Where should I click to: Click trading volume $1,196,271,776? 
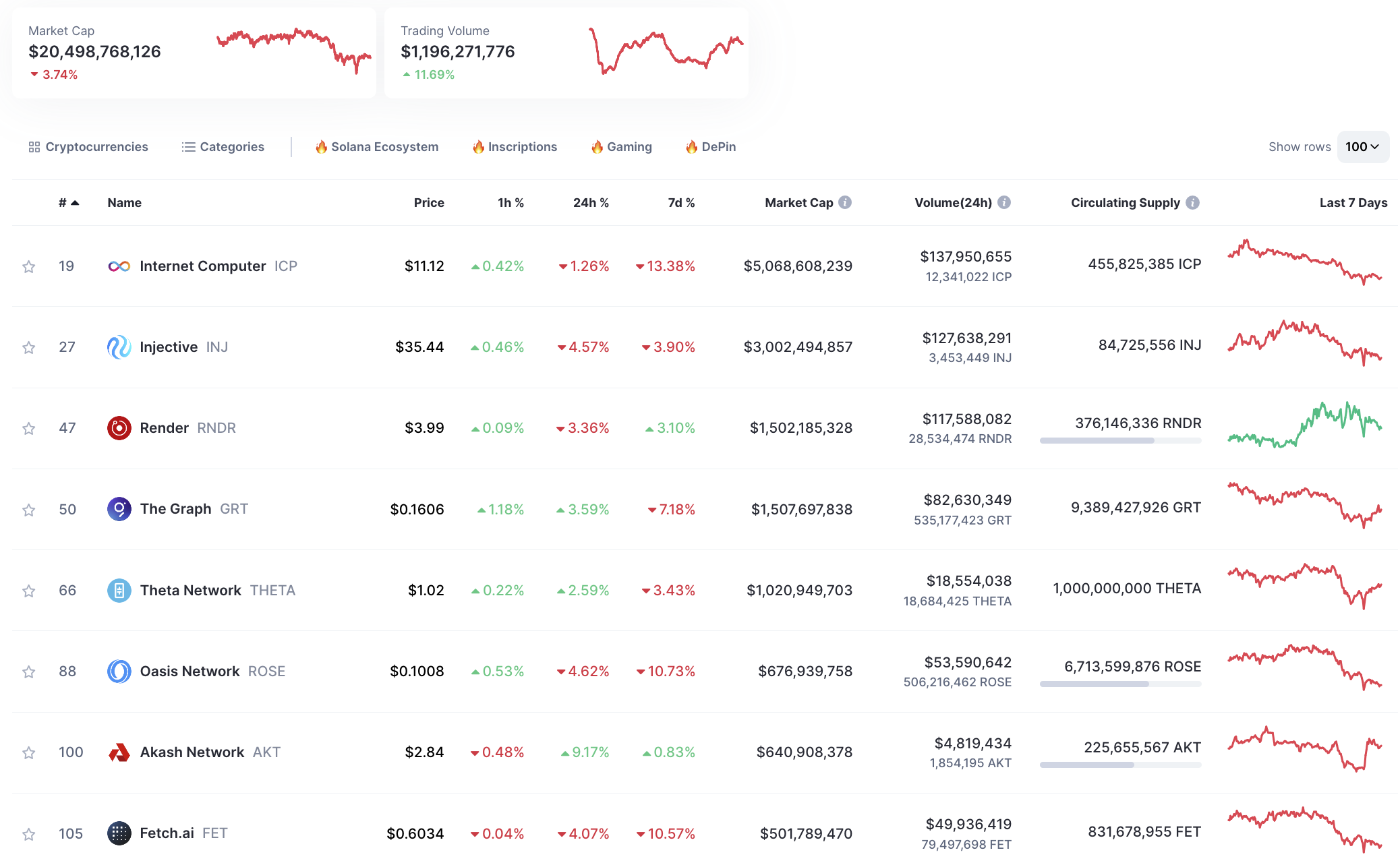(x=458, y=52)
